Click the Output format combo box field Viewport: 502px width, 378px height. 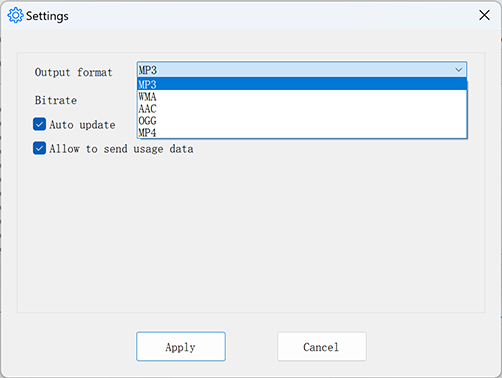pos(302,70)
